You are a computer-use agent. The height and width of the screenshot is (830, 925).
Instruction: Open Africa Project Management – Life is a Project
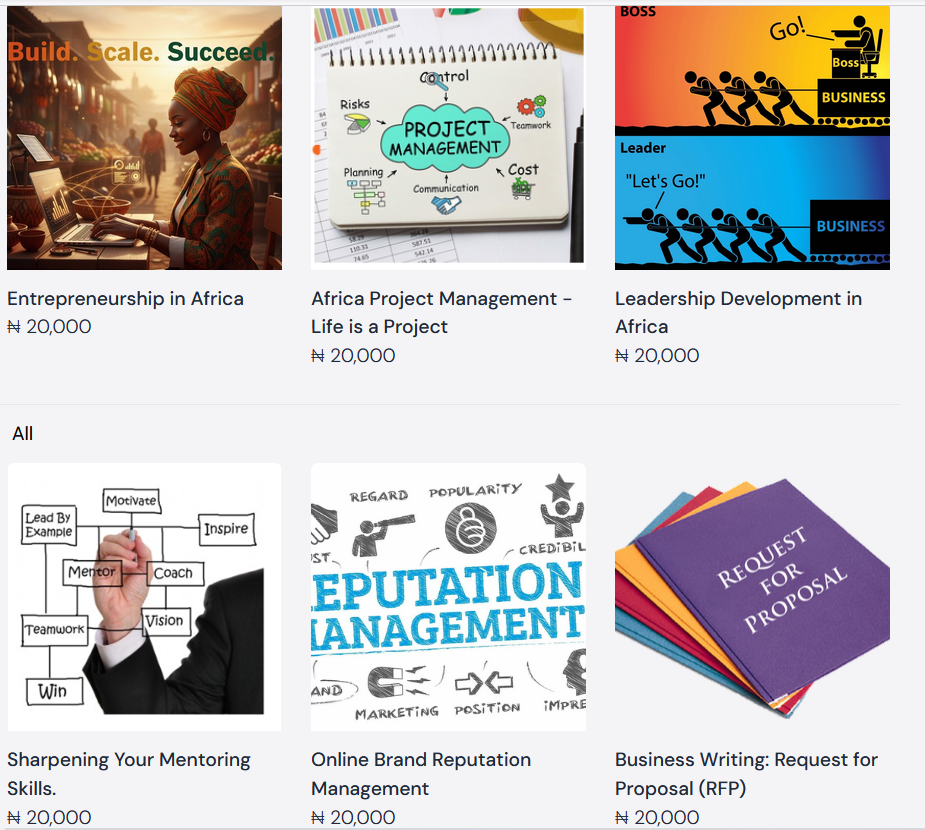[441, 313]
